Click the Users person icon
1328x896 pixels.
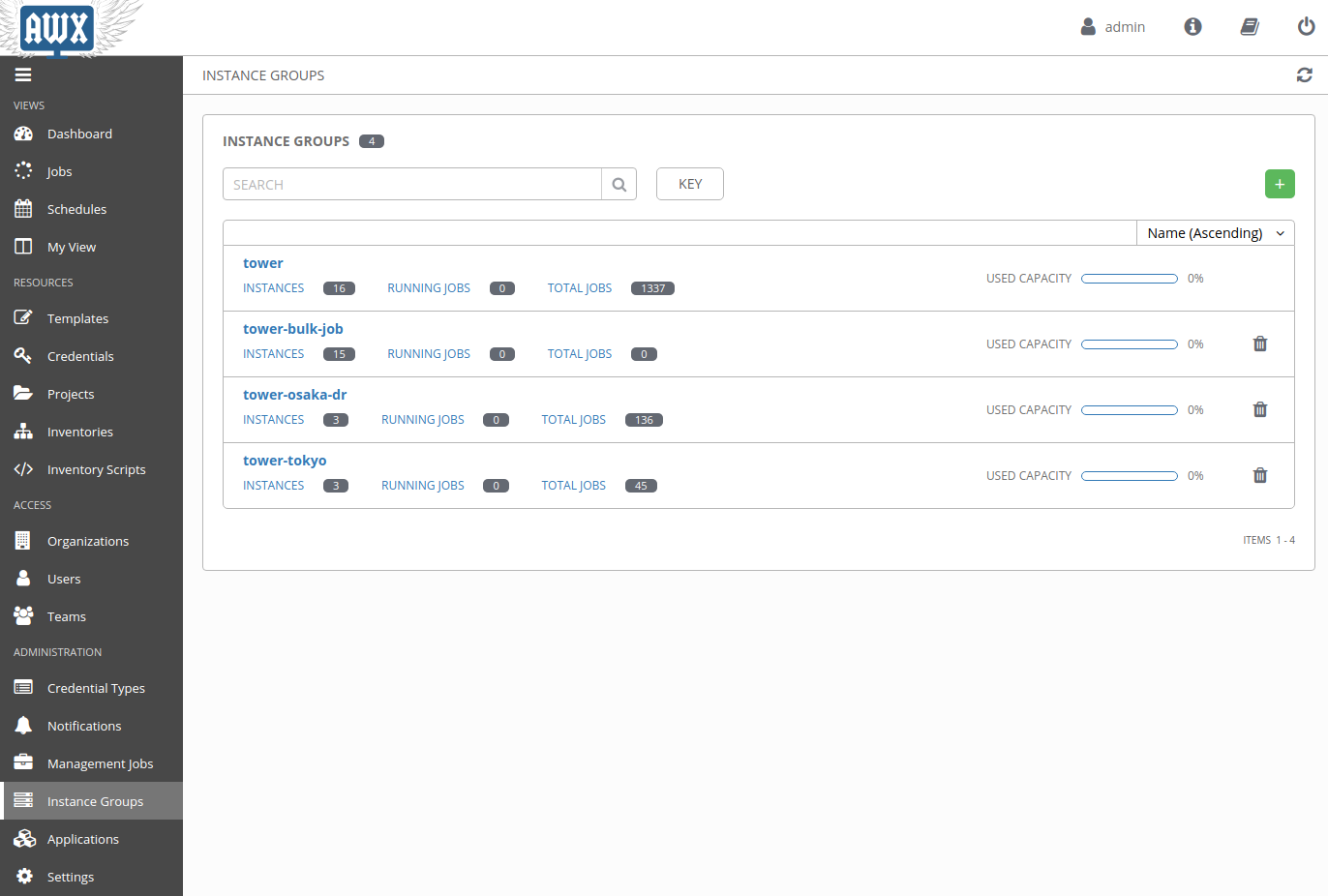pyautogui.click(x=23, y=579)
